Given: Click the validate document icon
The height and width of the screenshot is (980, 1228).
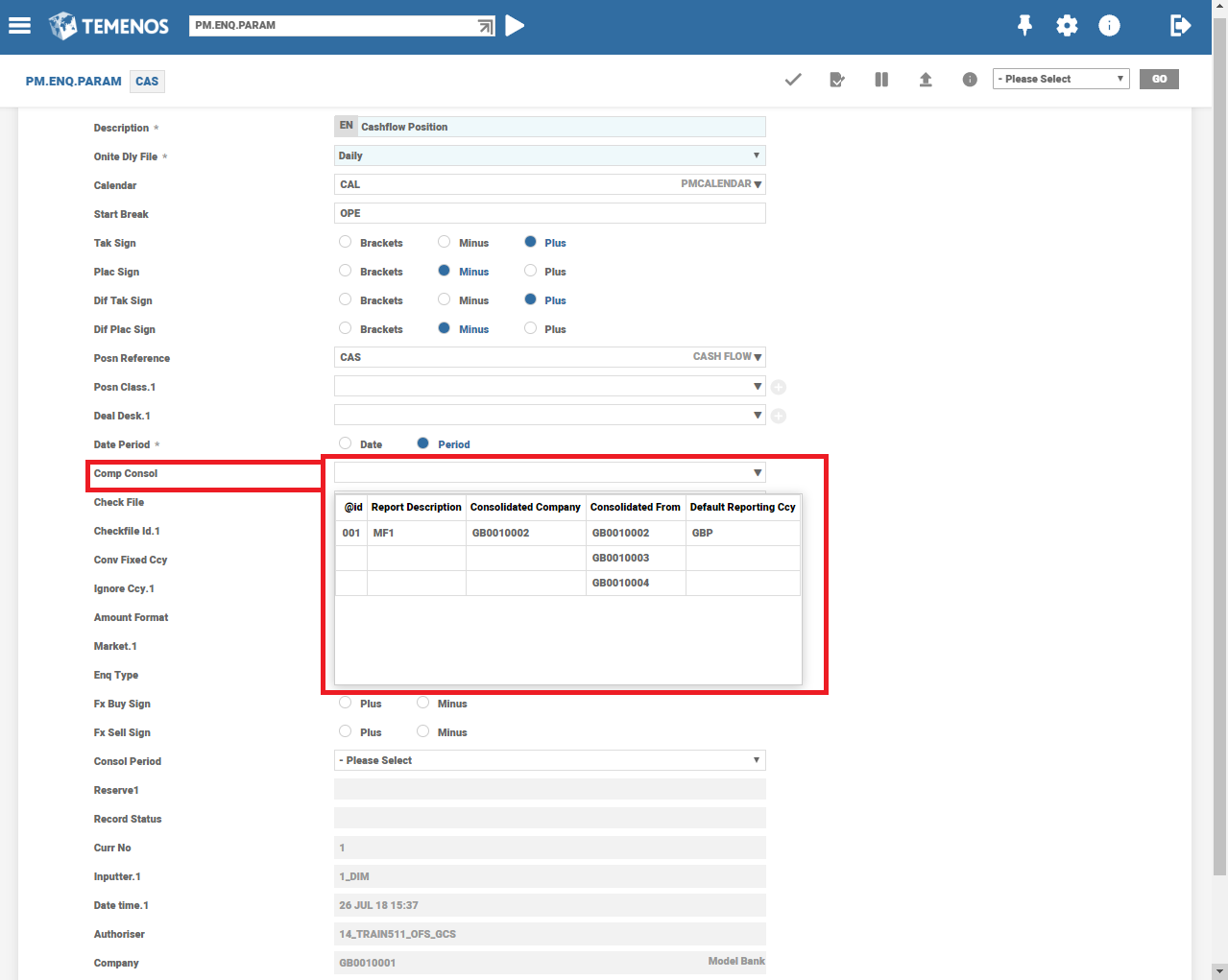Looking at the screenshot, I should [x=837, y=80].
